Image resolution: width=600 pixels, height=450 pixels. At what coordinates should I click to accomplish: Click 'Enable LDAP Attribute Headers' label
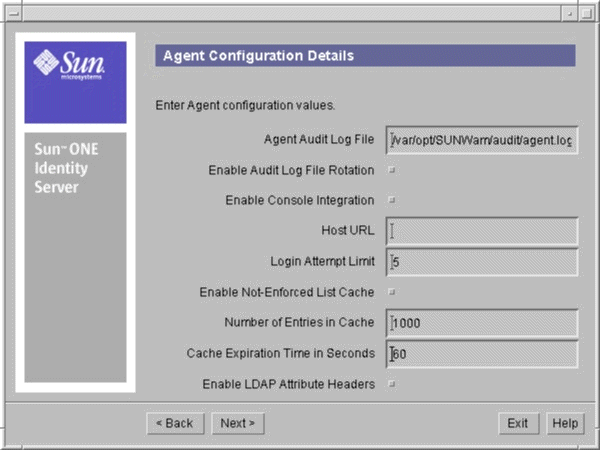[289, 384]
